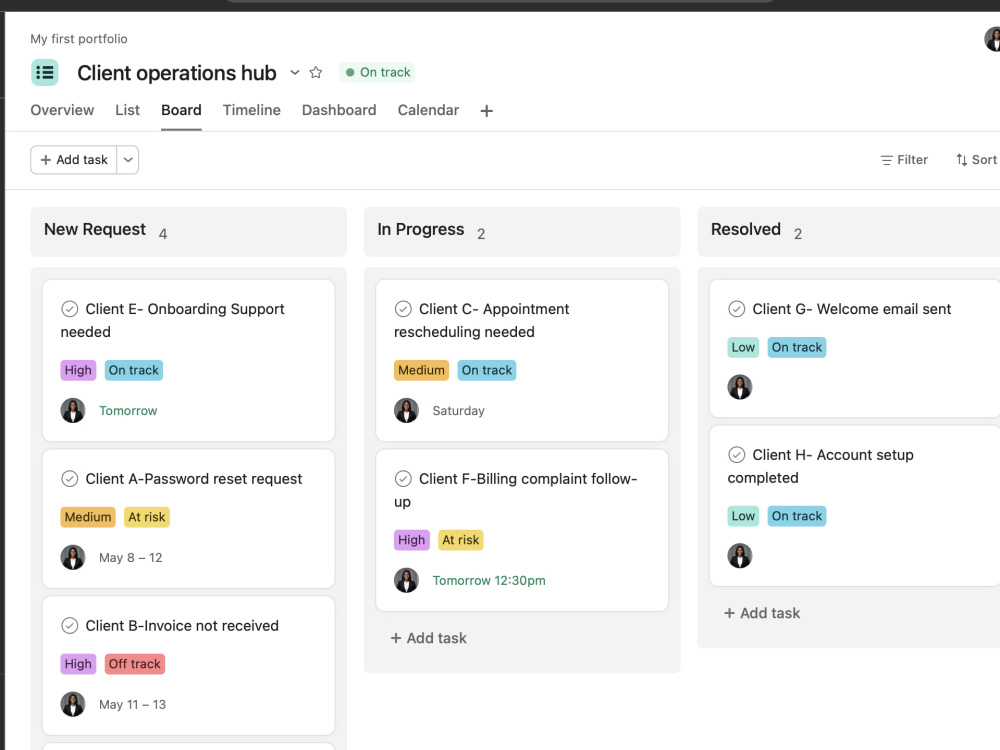Mark Client E Onboarding Support complete
This screenshot has width=1000, height=750.
(x=70, y=309)
